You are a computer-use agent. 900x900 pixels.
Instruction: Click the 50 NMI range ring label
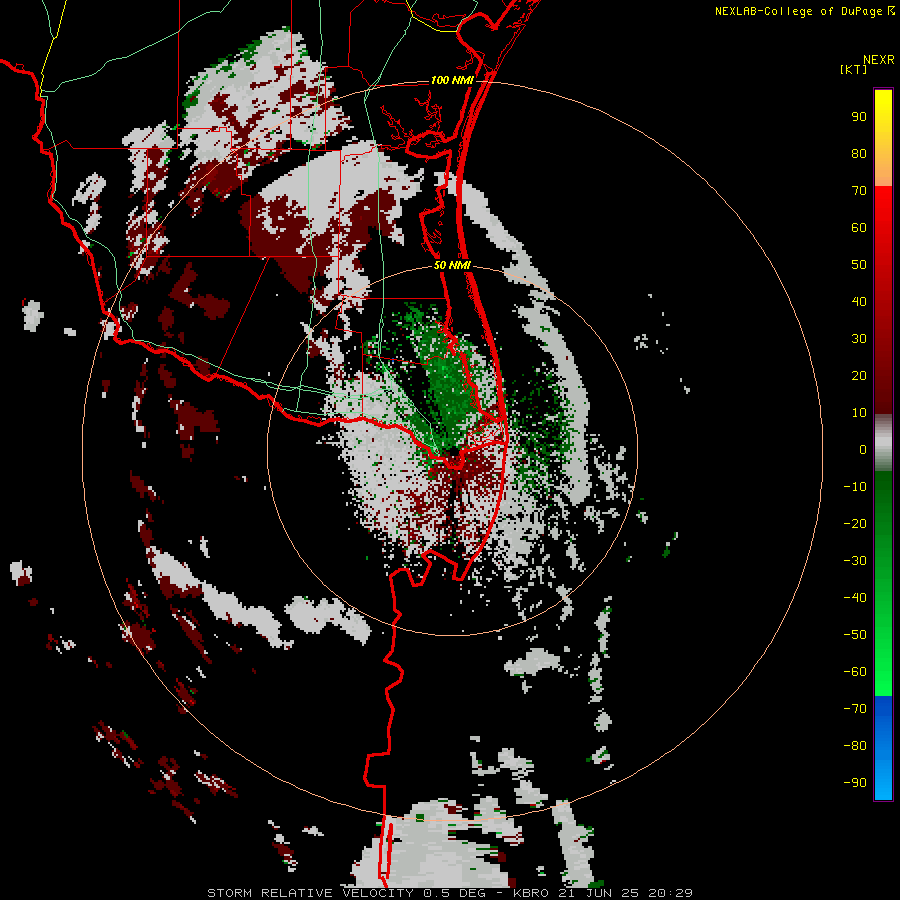(452, 265)
